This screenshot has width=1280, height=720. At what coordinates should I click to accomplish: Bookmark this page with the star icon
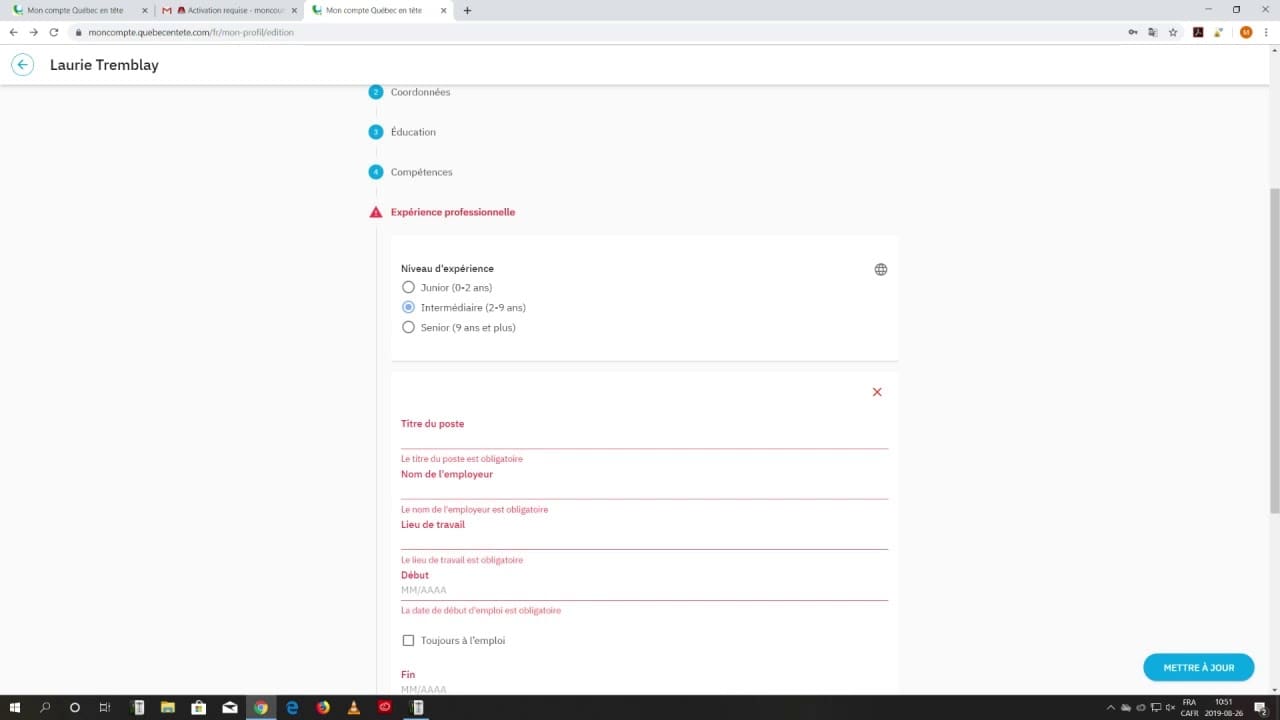(x=1173, y=32)
